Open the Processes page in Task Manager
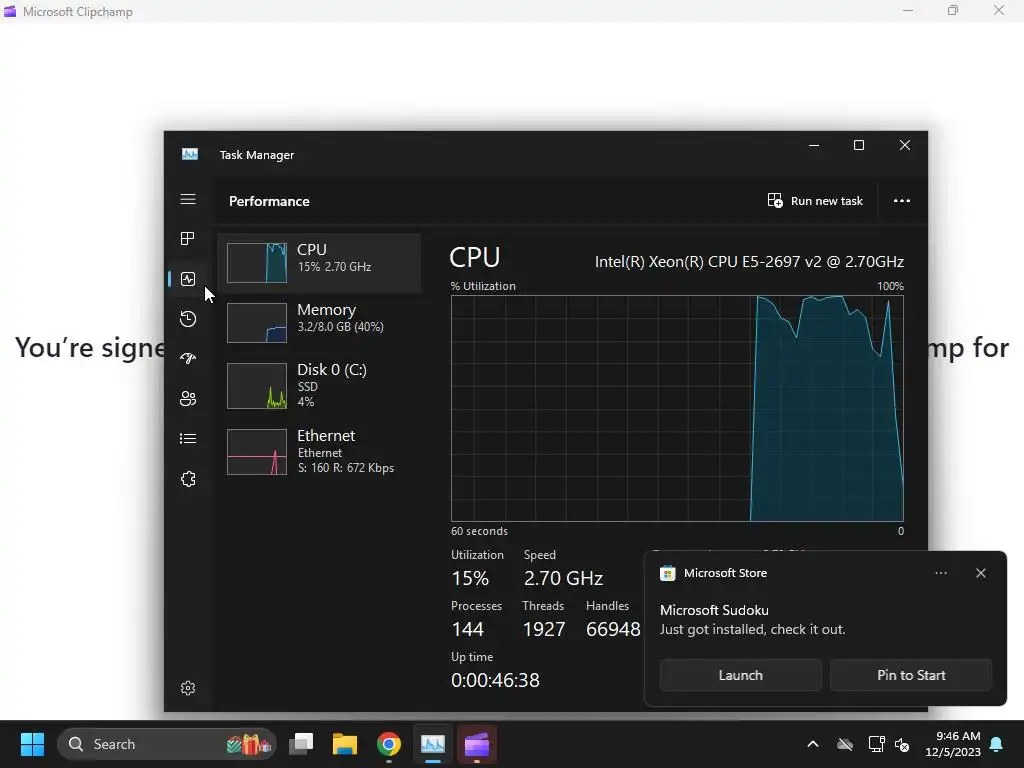This screenshot has width=1024, height=768. pyautogui.click(x=188, y=238)
